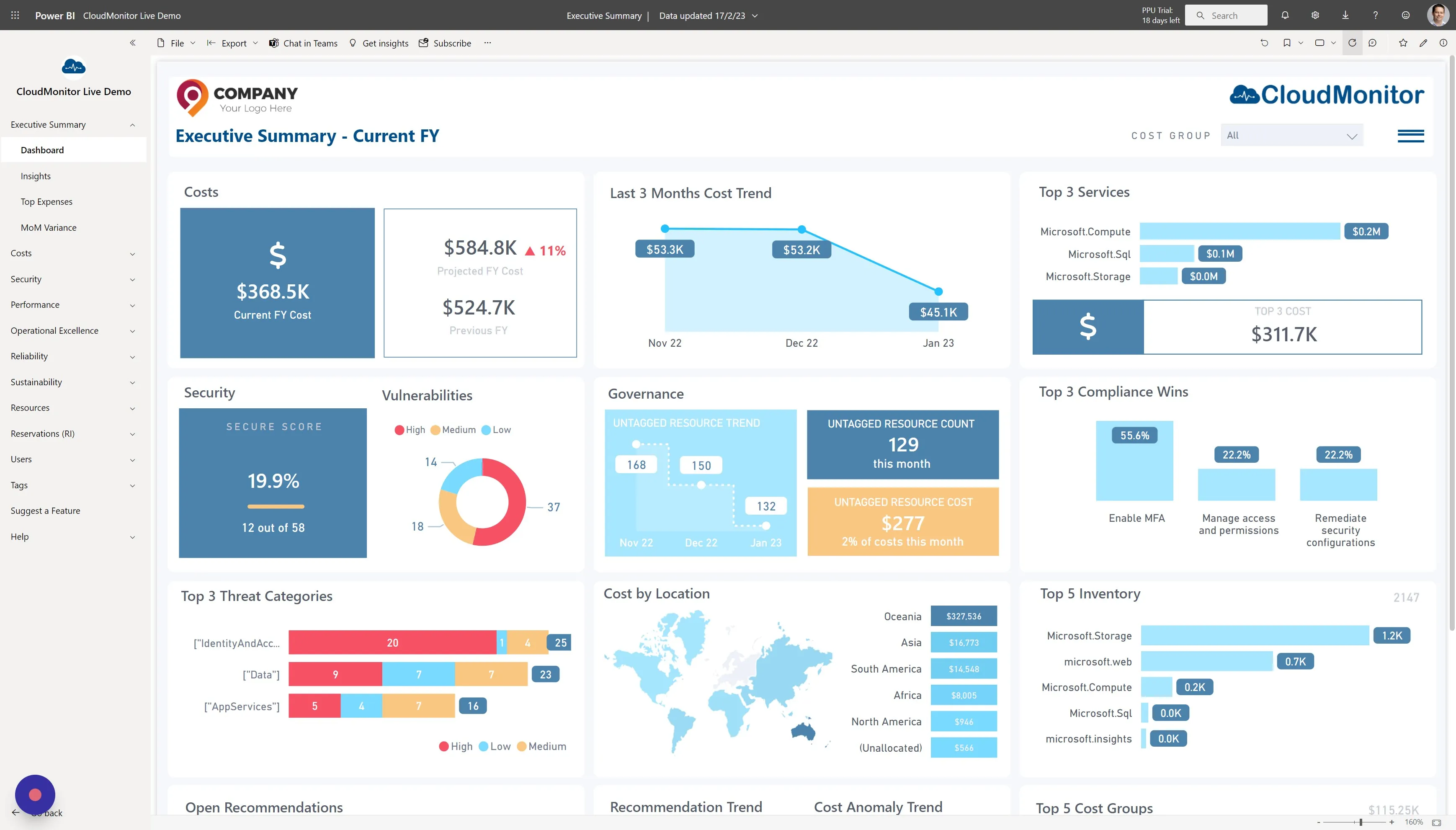Open the Power BI app launcher grid
Viewport: 1456px width, 830px height.
click(x=15, y=15)
